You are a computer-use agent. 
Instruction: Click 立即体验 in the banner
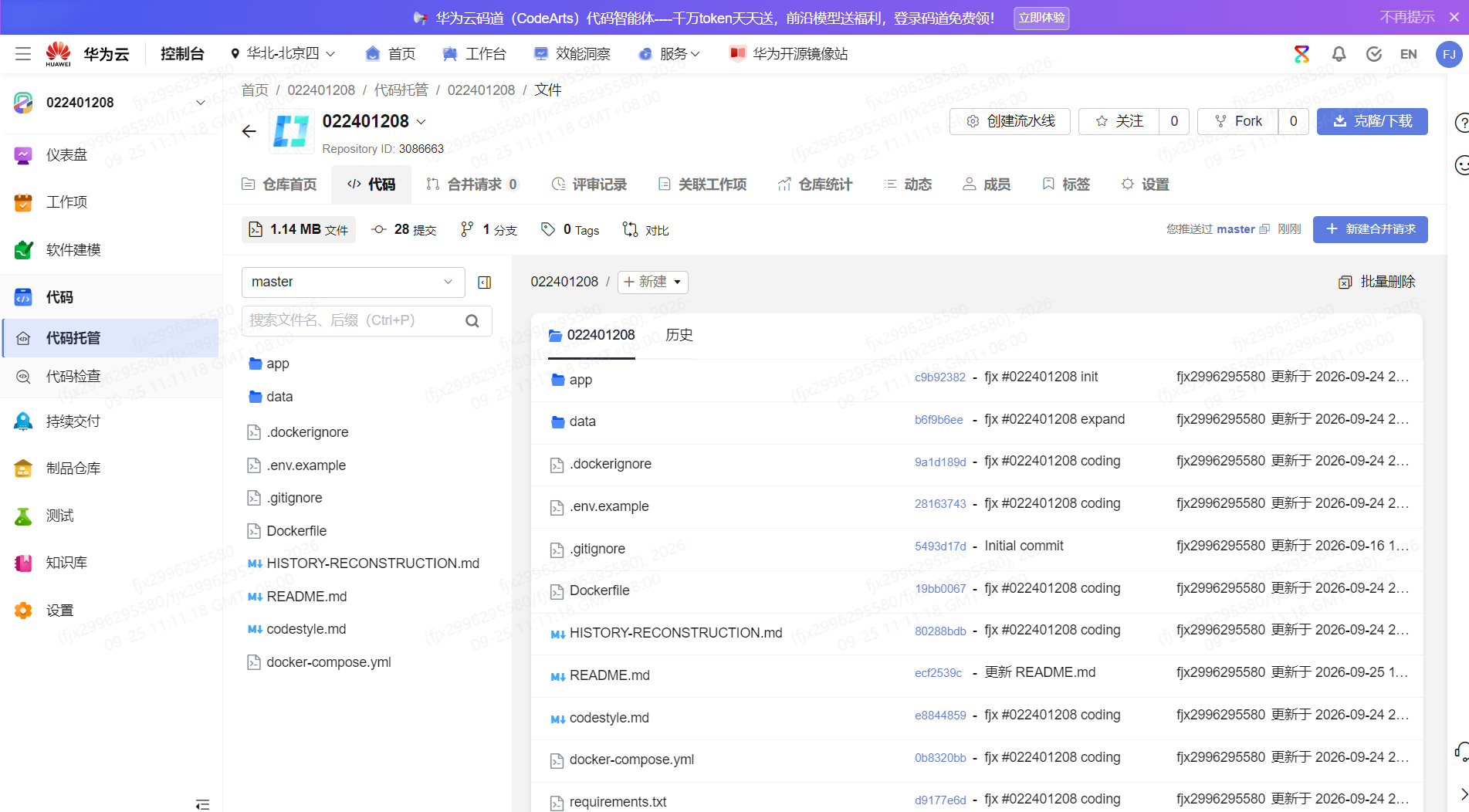pyautogui.click(x=1041, y=18)
